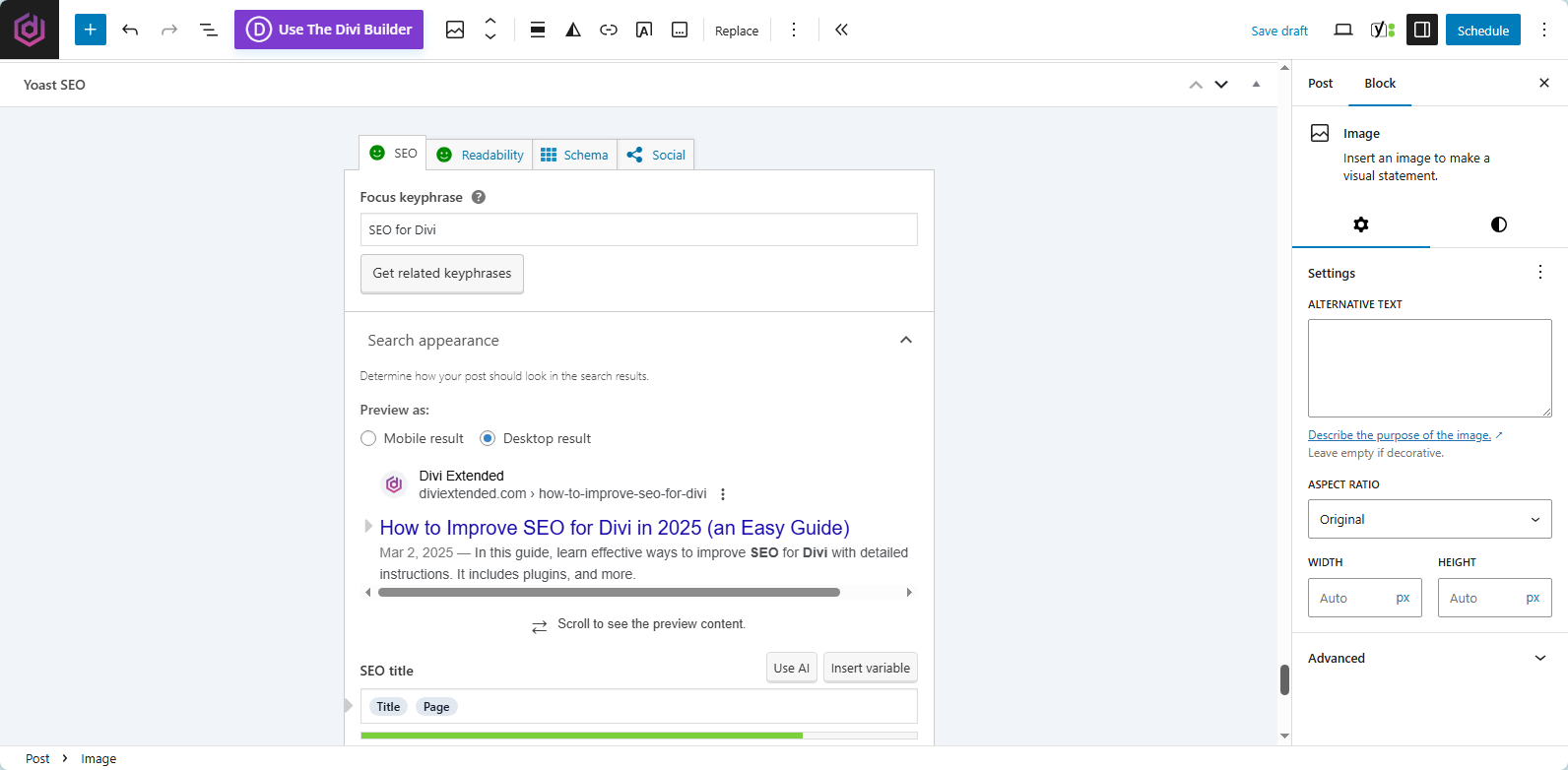Open the block inserter plus button
The width and height of the screenshot is (1568, 770).
[91, 30]
